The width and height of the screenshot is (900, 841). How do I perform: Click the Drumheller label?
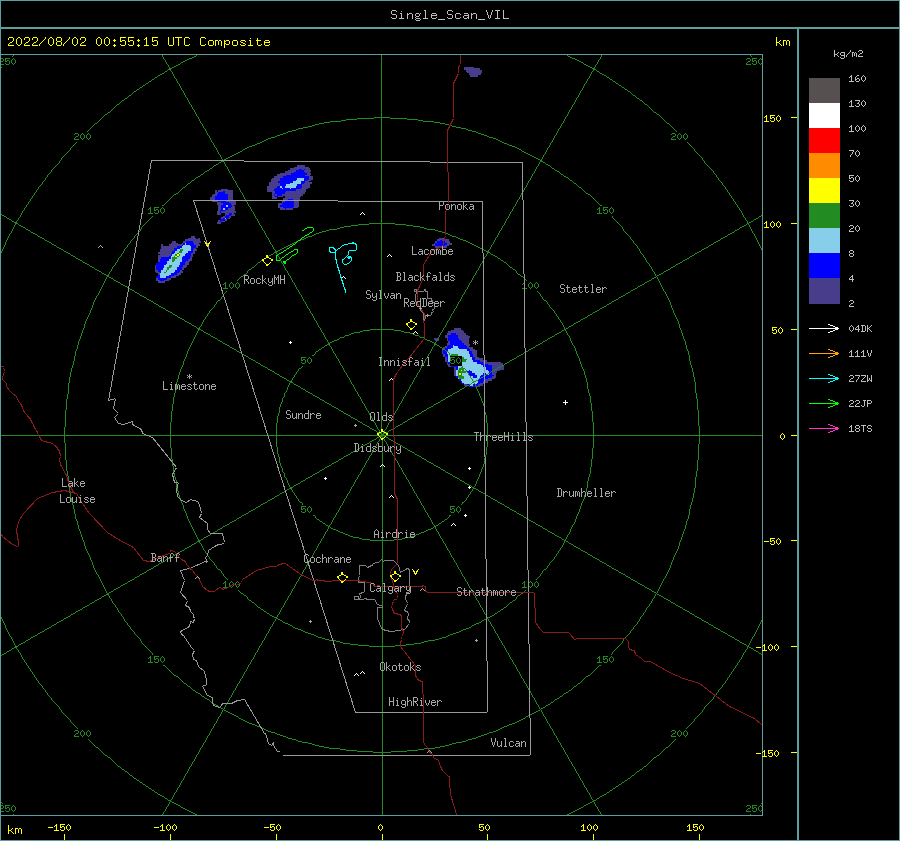point(586,493)
